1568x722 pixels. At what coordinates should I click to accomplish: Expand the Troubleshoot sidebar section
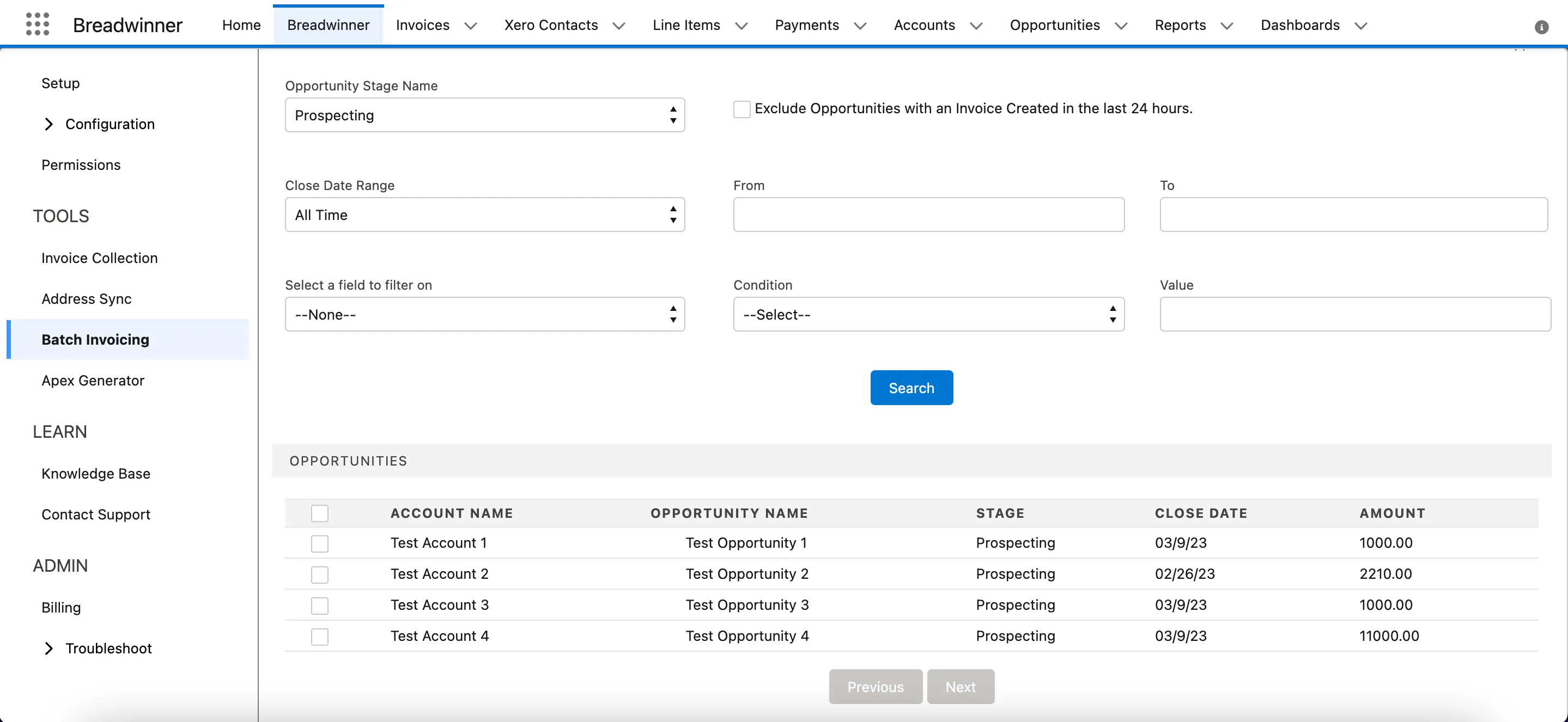coord(48,648)
